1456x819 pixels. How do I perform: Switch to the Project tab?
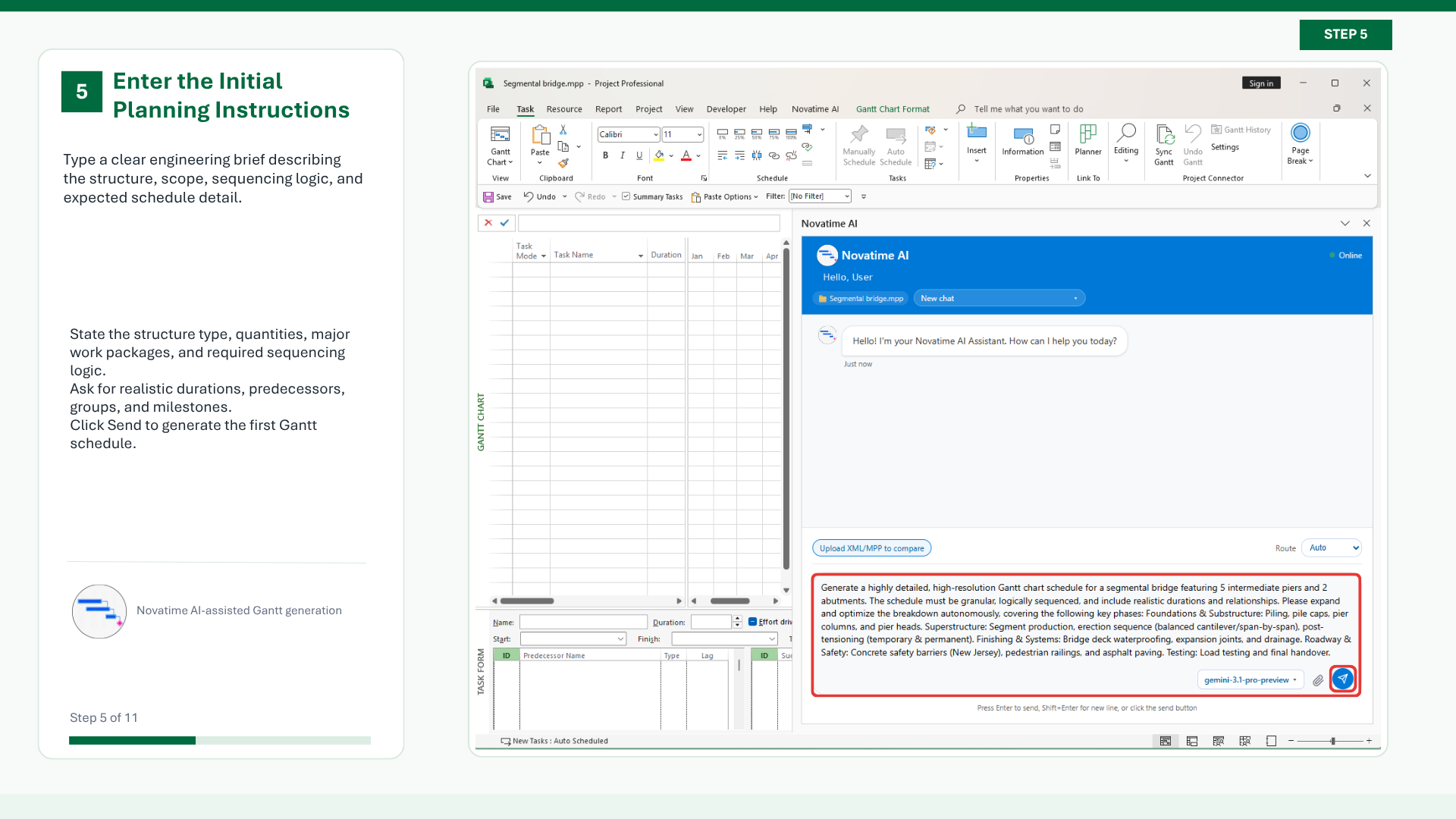[x=648, y=109]
